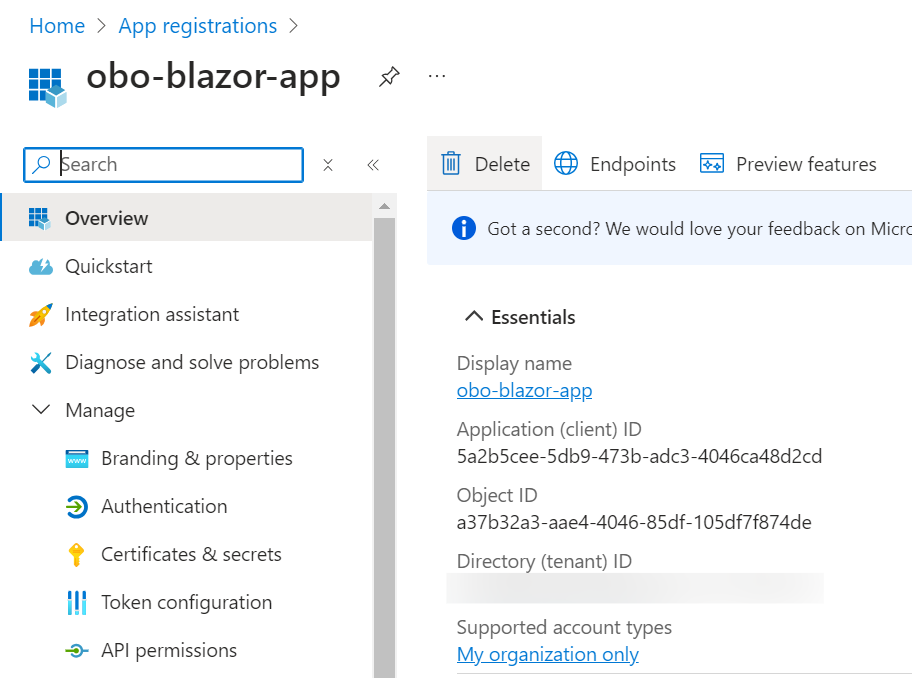The image size is (912, 678).
Task: Open the API permissions page
Action: tap(187, 650)
